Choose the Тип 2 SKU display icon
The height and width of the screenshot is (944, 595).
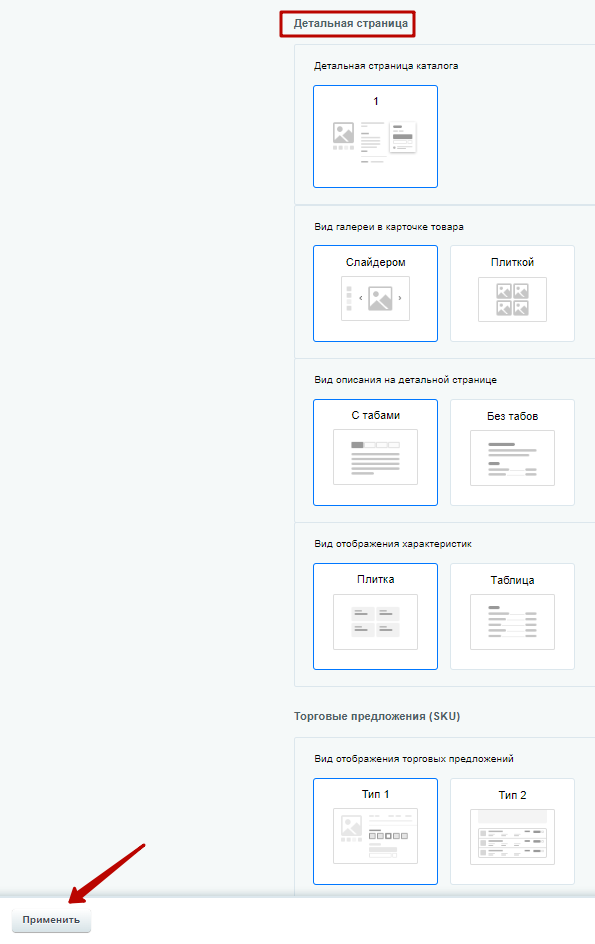512,837
